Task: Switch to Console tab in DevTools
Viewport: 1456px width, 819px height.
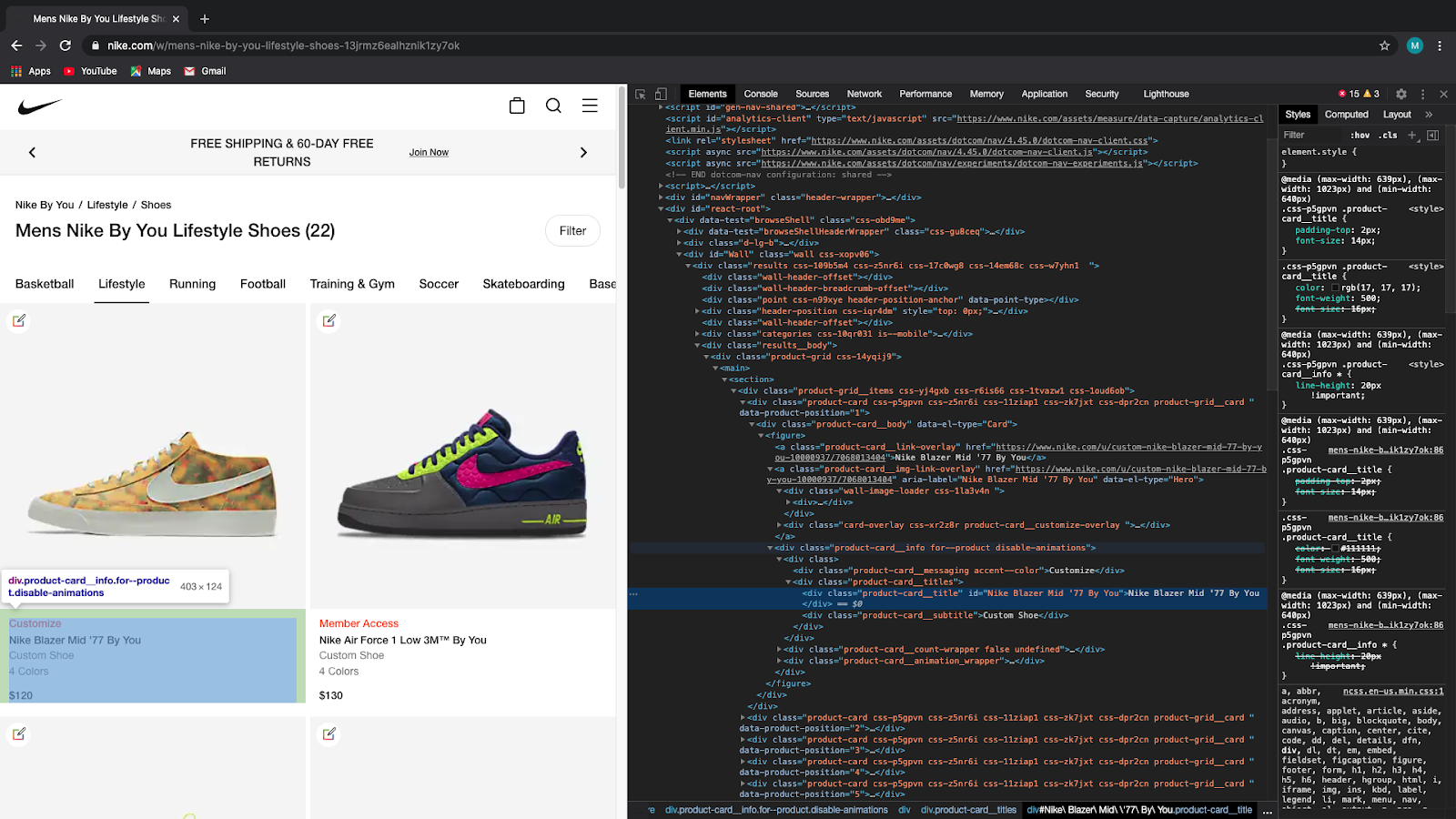Action: coord(761,94)
